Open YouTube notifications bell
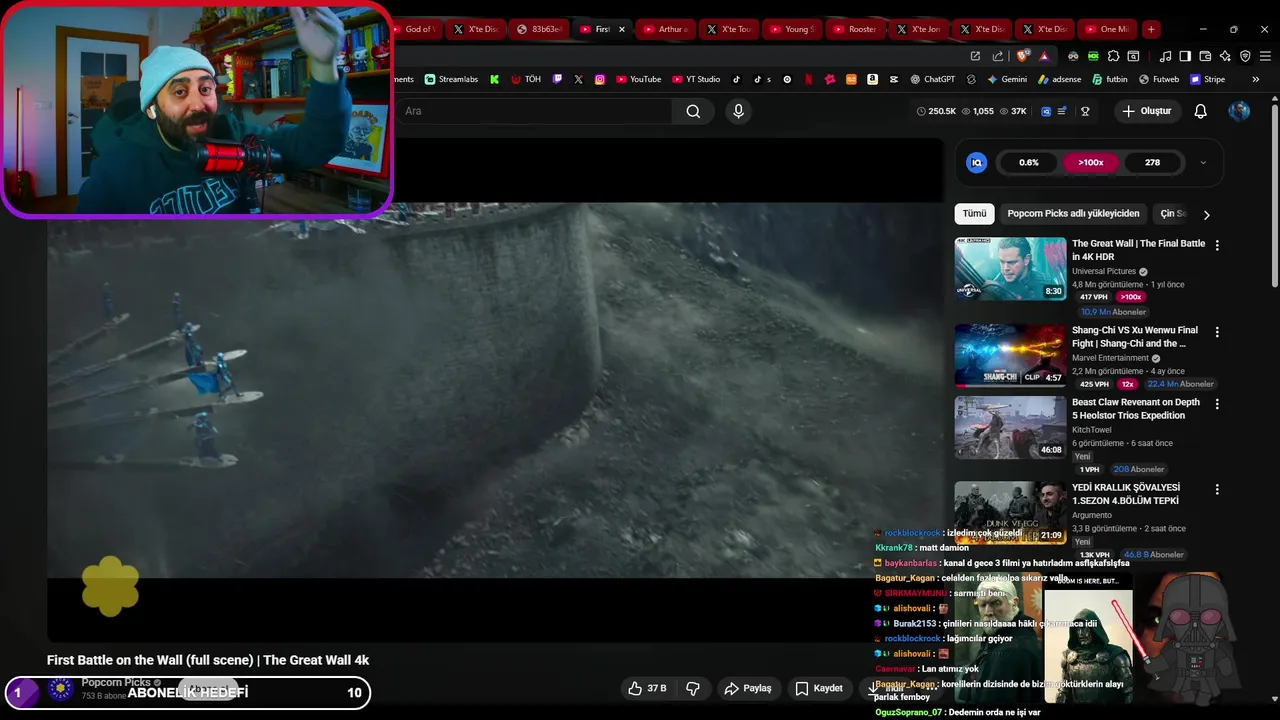The width and height of the screenshot is (1280, 720). point(1200,111)
